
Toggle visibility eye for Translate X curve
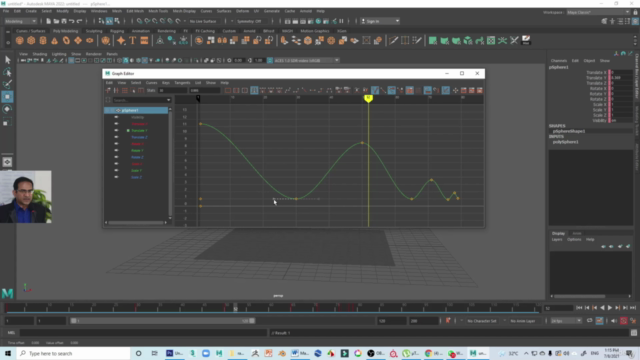(x=116, y=124)
